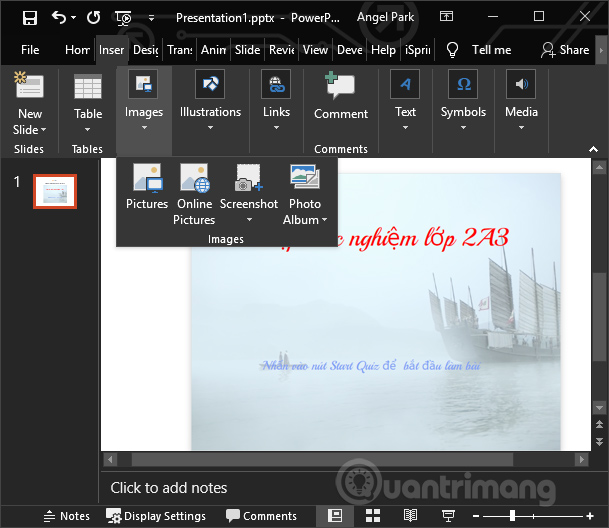Collapse the ribbon with the chevron

[x=593, y=149]
